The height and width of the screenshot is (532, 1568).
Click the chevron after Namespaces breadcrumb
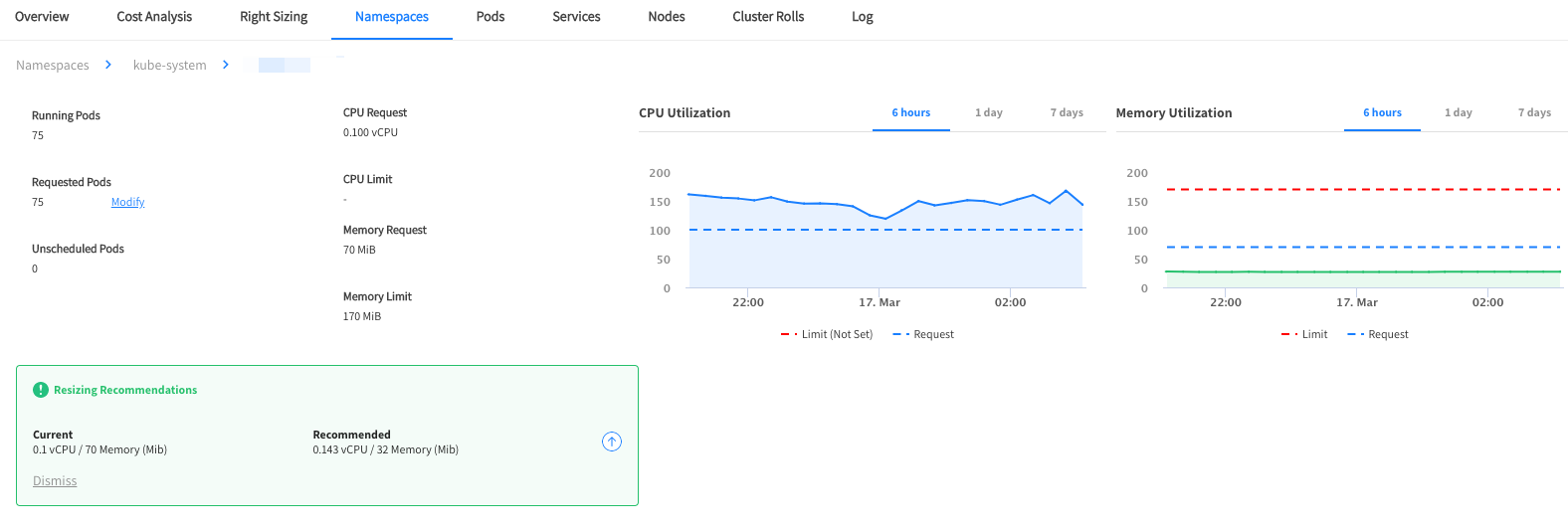(x=108, y=65)
